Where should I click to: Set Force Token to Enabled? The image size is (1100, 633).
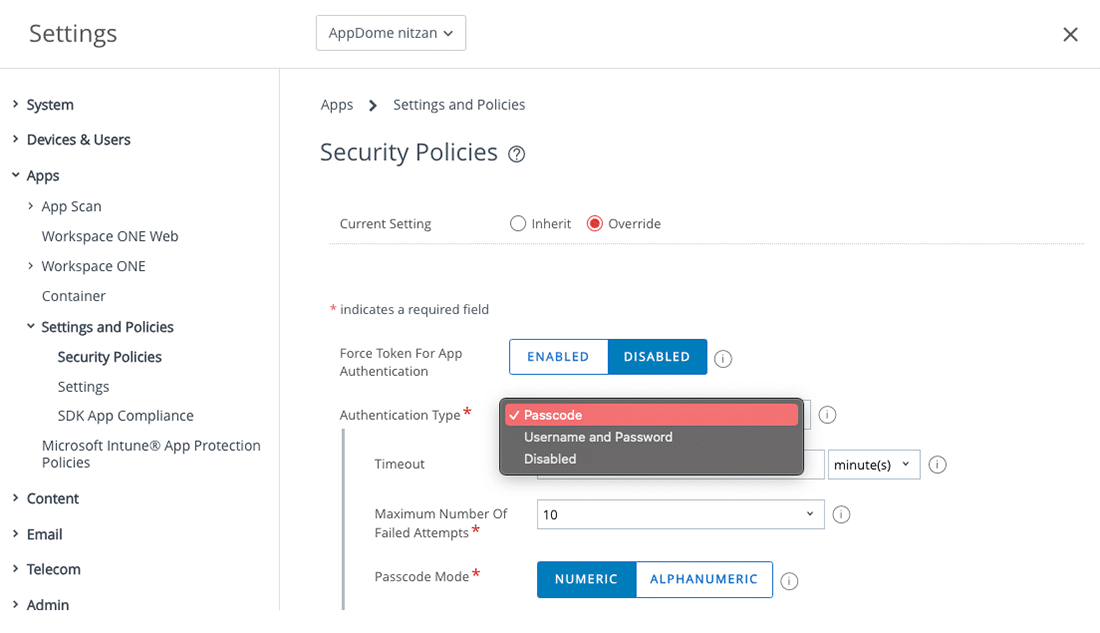tap(558, 357)
